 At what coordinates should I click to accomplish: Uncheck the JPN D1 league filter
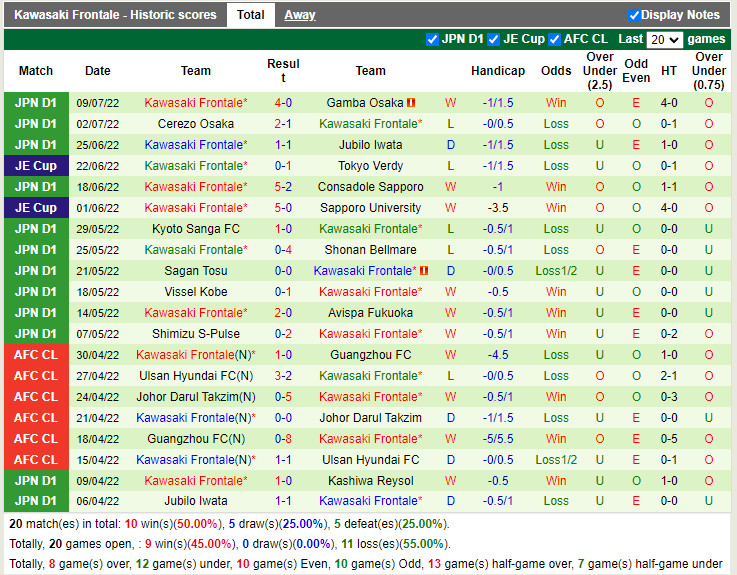432,39
